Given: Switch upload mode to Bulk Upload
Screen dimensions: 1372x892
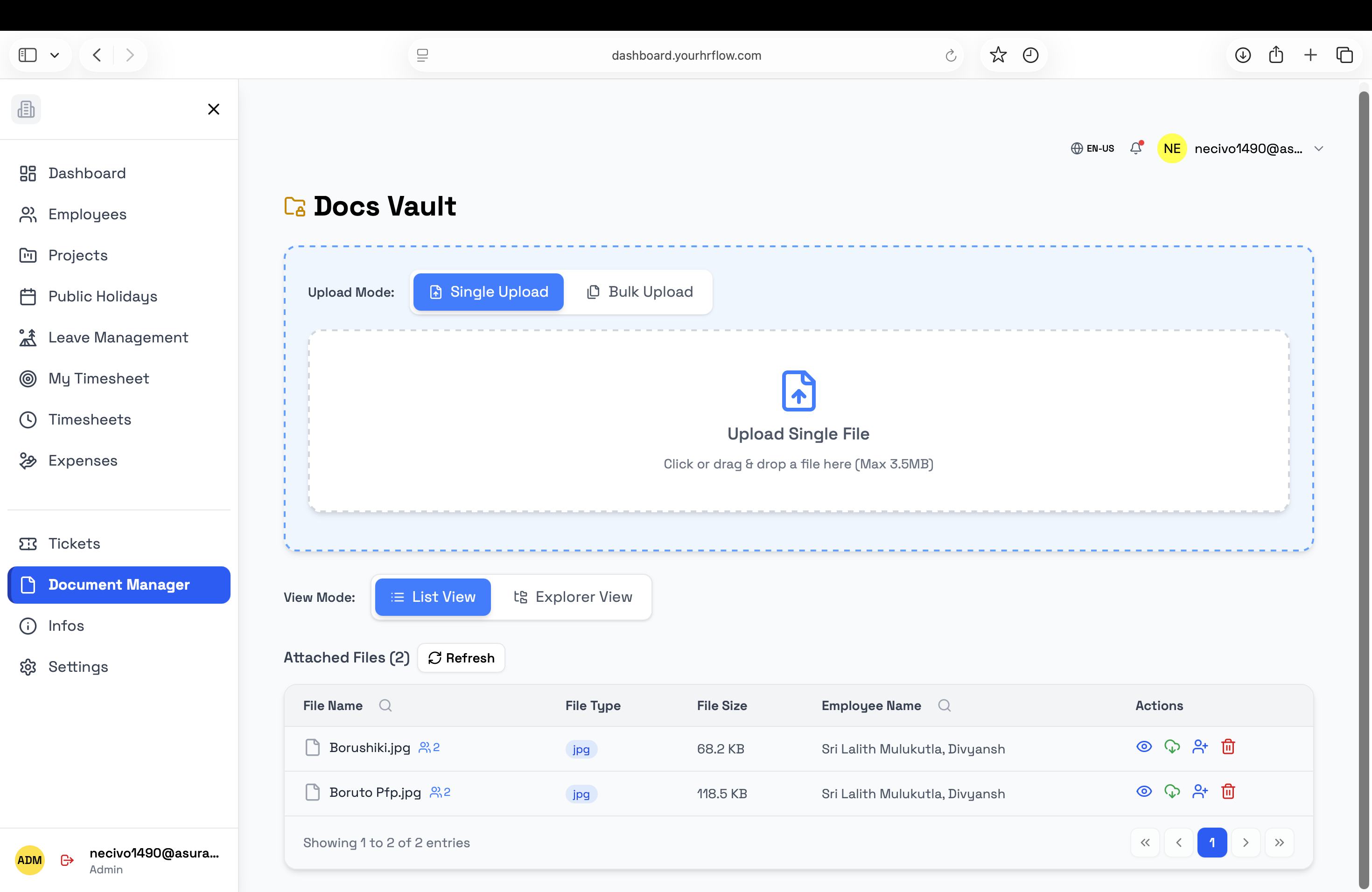Looking at the screenshot, I should click(640, 292).
